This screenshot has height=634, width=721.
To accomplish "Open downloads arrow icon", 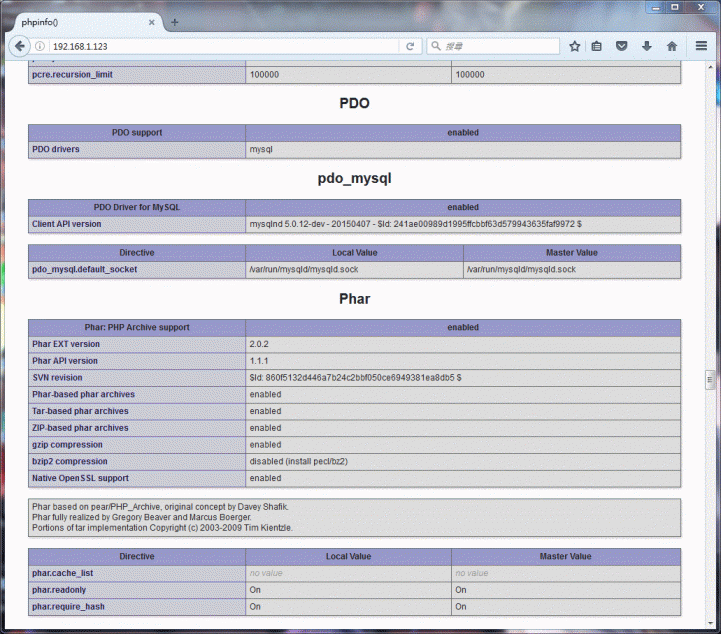I will point(647,46).
